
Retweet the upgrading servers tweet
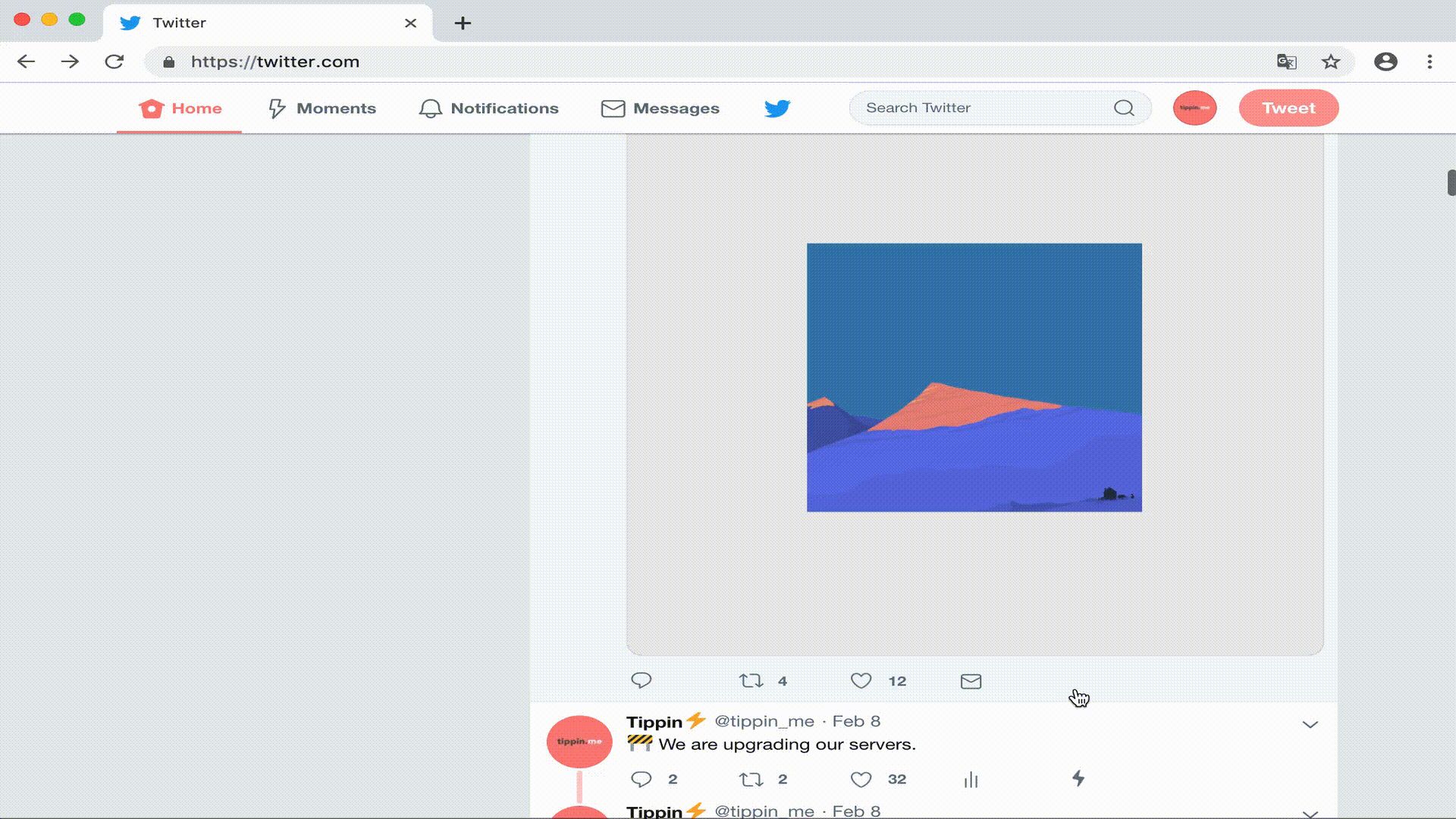coord(751,780)
